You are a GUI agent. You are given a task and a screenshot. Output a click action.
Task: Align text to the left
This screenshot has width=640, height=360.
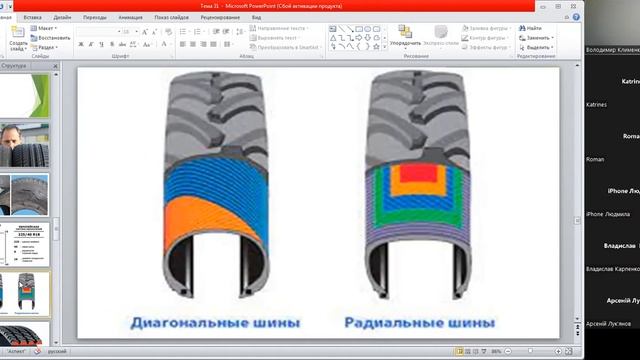(183, 44)
